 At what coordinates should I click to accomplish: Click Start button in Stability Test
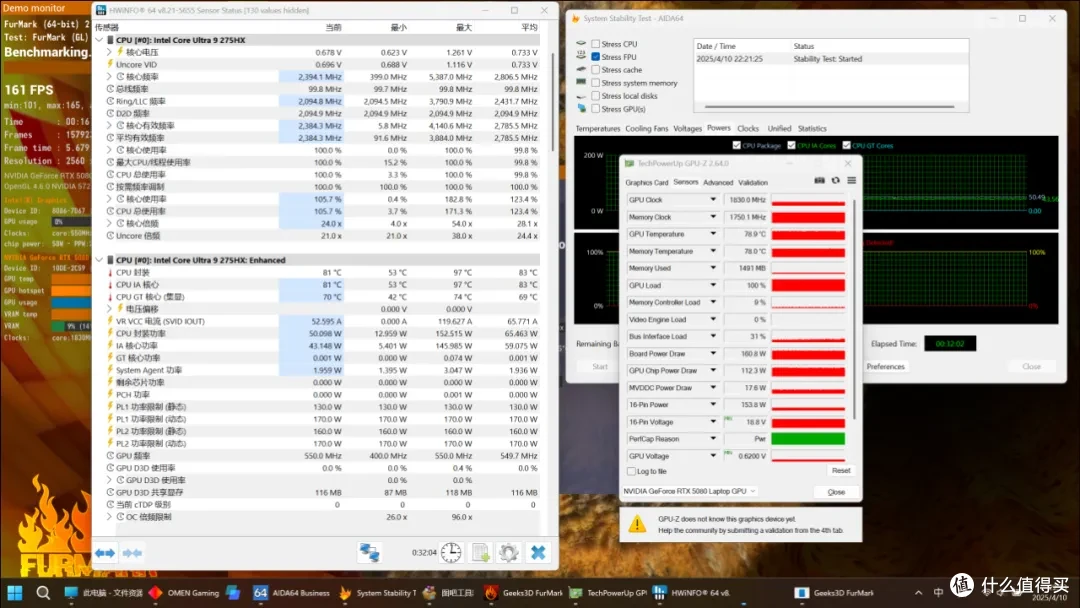click(x=600, y=366)
